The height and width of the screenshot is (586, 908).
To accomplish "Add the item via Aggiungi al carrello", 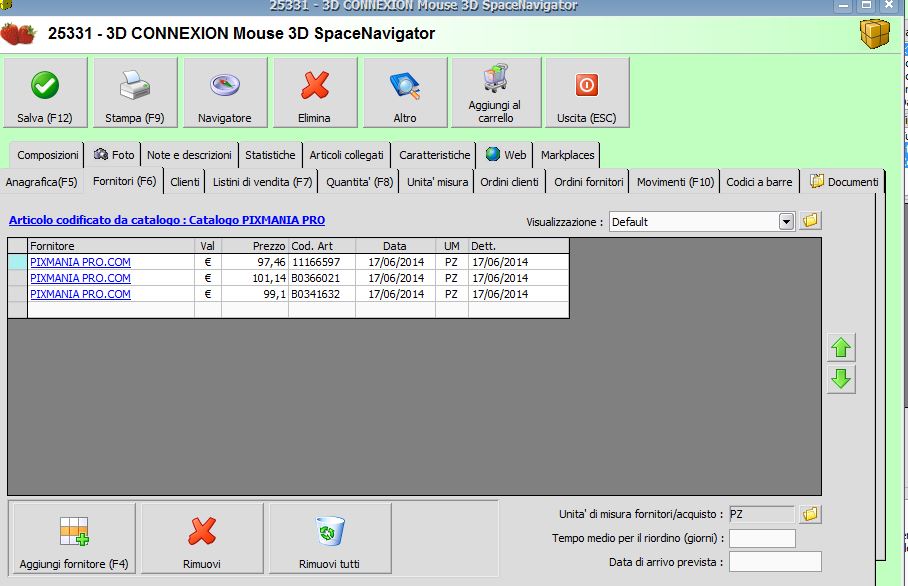I will [x=496, y=93].
